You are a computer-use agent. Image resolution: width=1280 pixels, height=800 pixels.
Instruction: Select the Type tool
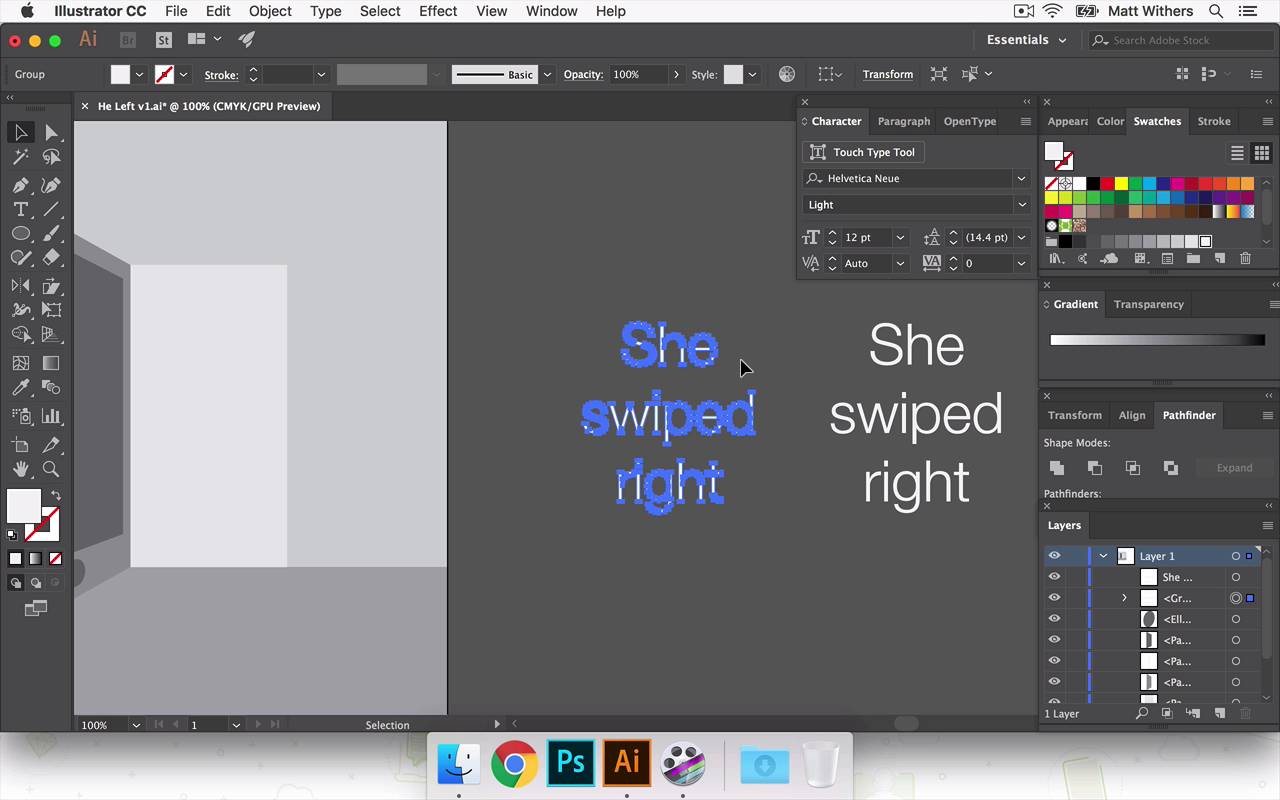(x=20, y=209)
